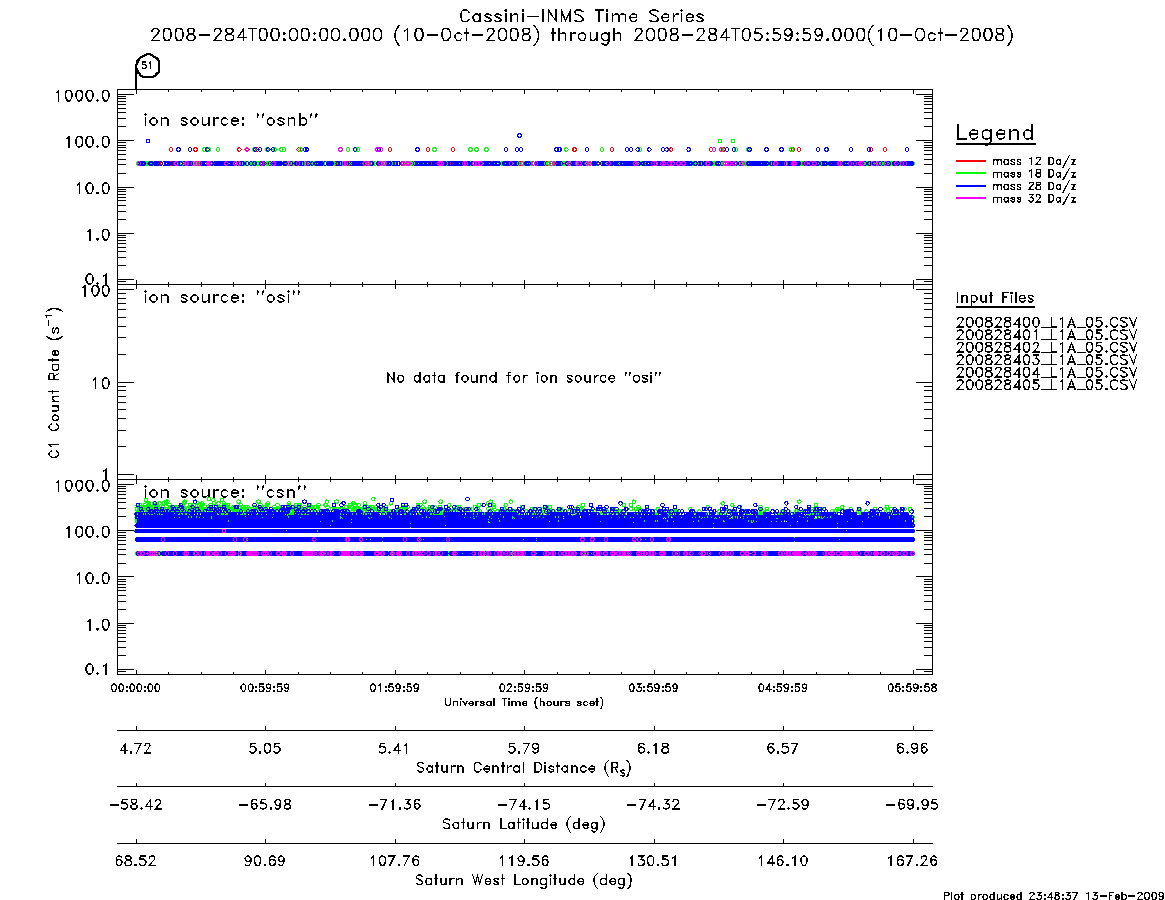Click the 68.52 longitude value
Image resolution: width=1165 pixels, height=900 pixels.
tap(135, 861)
